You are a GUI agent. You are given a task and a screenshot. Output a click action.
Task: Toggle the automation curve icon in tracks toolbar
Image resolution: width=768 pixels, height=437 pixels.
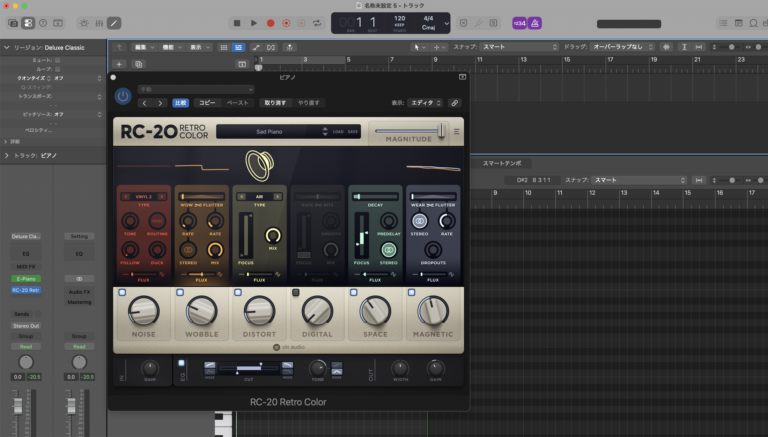point(256,48)
